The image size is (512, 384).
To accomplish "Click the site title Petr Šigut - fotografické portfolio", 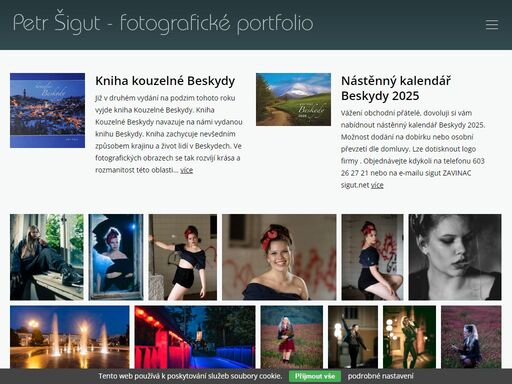I will pyautogui.click(x=163, y=24).
